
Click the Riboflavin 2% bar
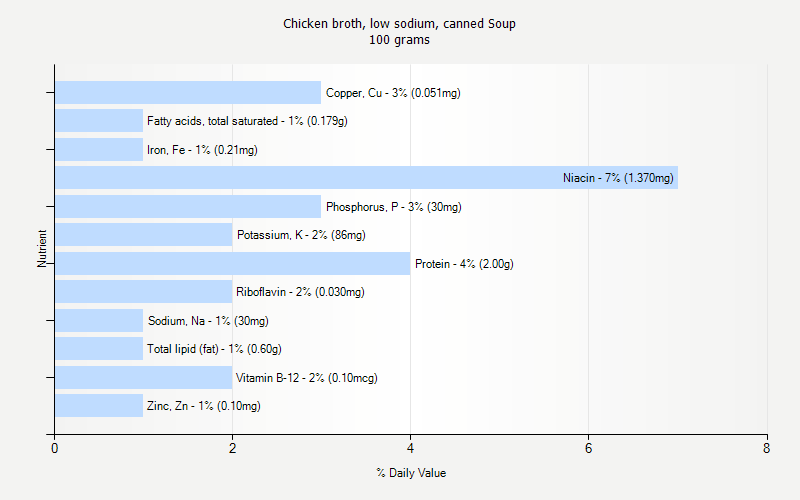click(143, 292)
